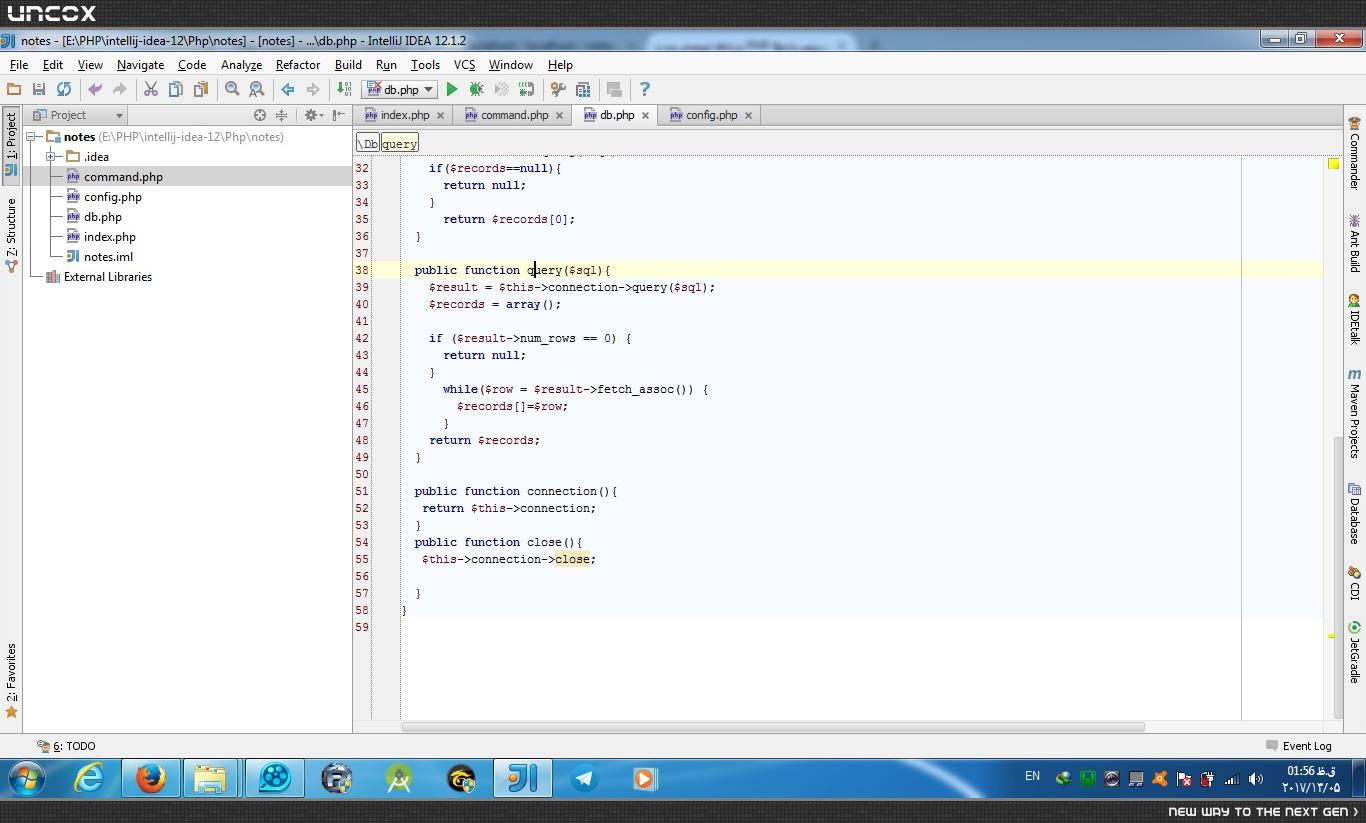Collapse the notes project root node

[32, 137]
